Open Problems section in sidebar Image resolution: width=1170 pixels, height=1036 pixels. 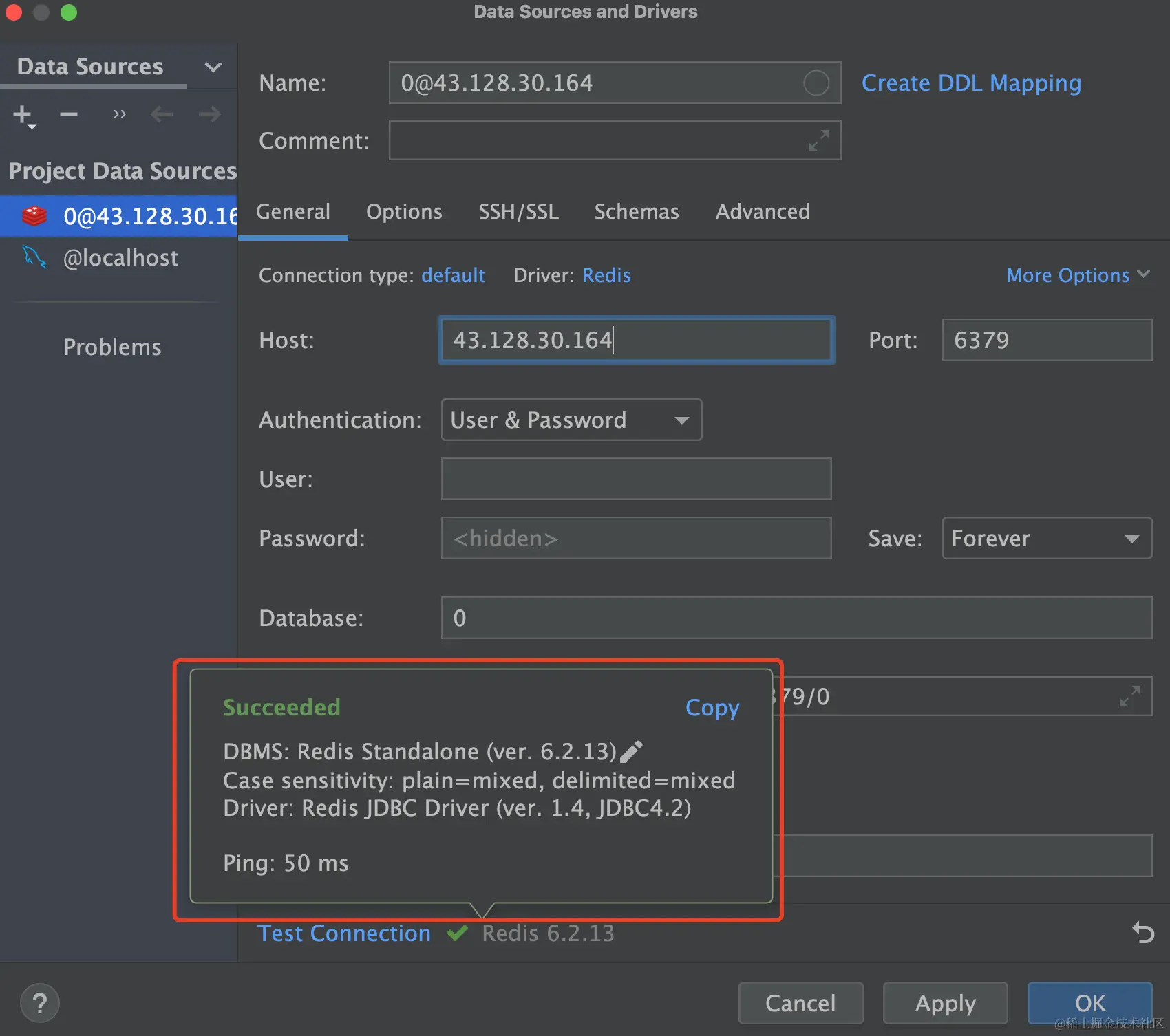click(112, 347)
